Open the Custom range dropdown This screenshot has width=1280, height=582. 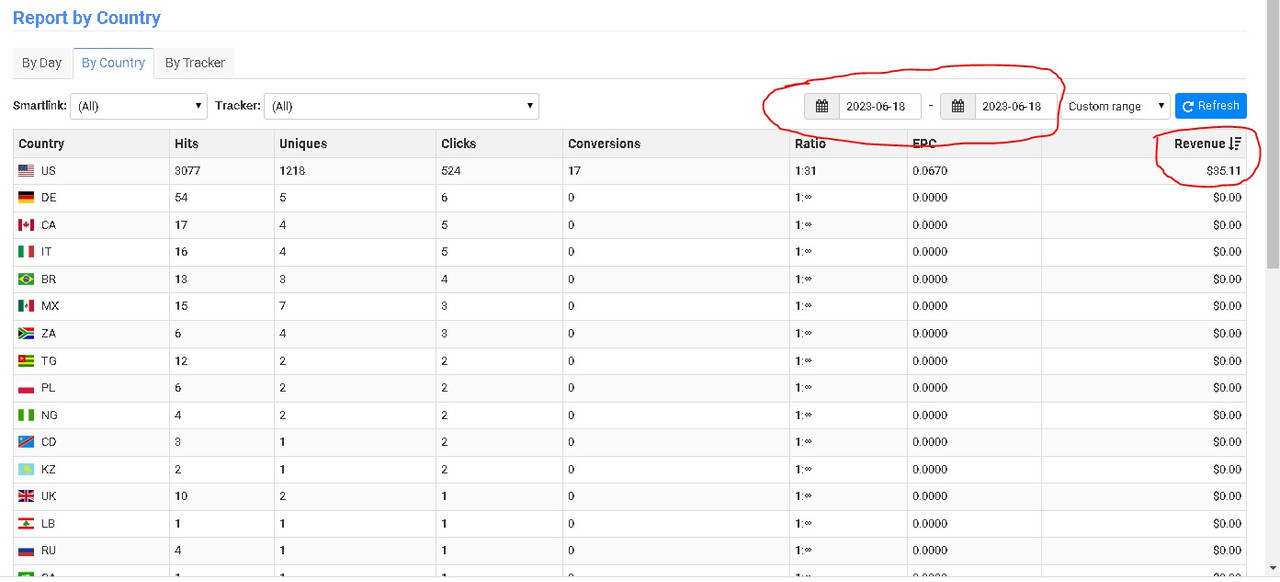point(1115,106)
